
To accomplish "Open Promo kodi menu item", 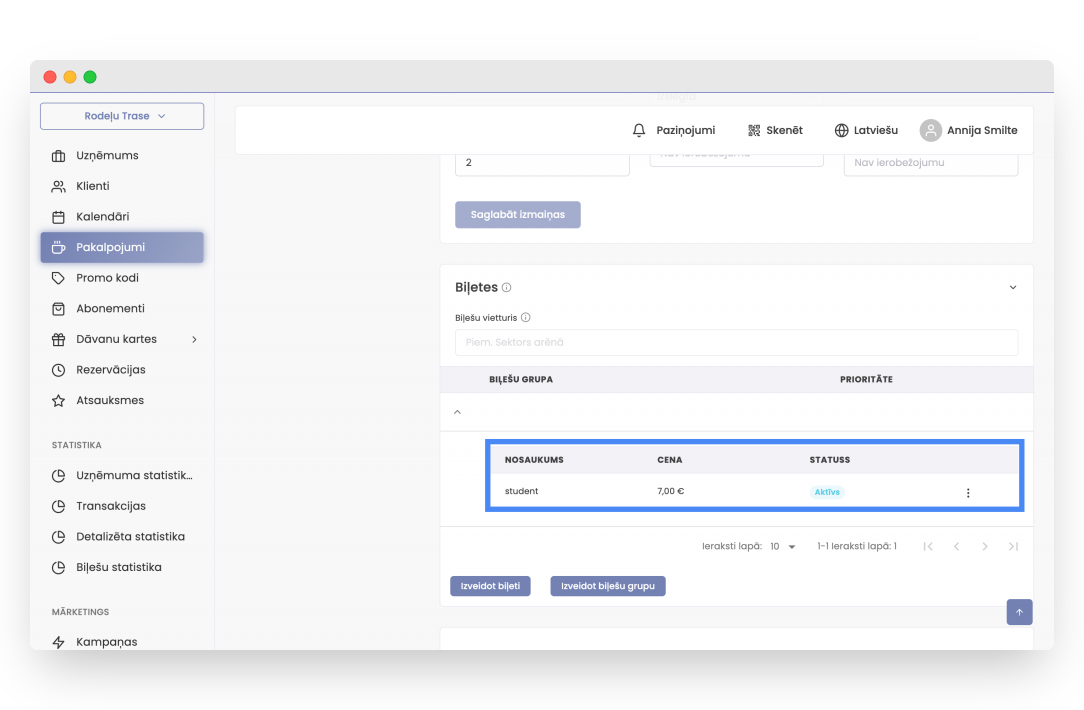I will [x=107, y=278].
